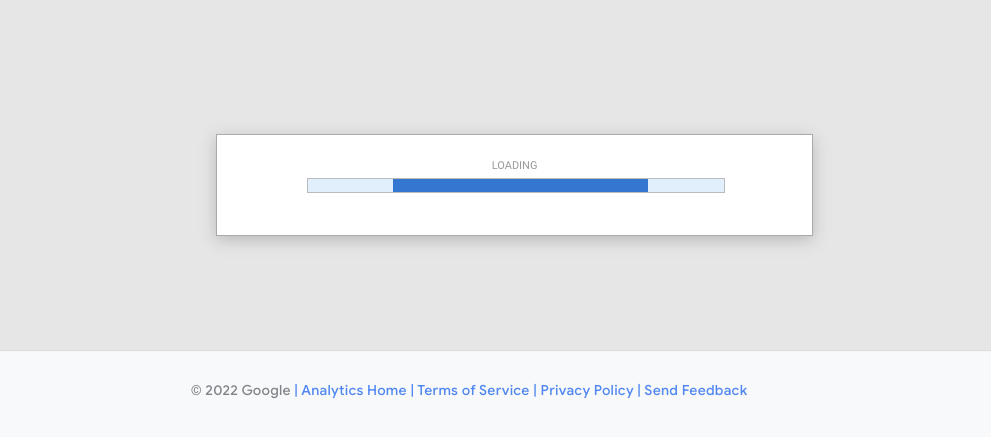Click the word Google in the footer copyright
This screenshot has height=437, width=991.
(266, 390)
